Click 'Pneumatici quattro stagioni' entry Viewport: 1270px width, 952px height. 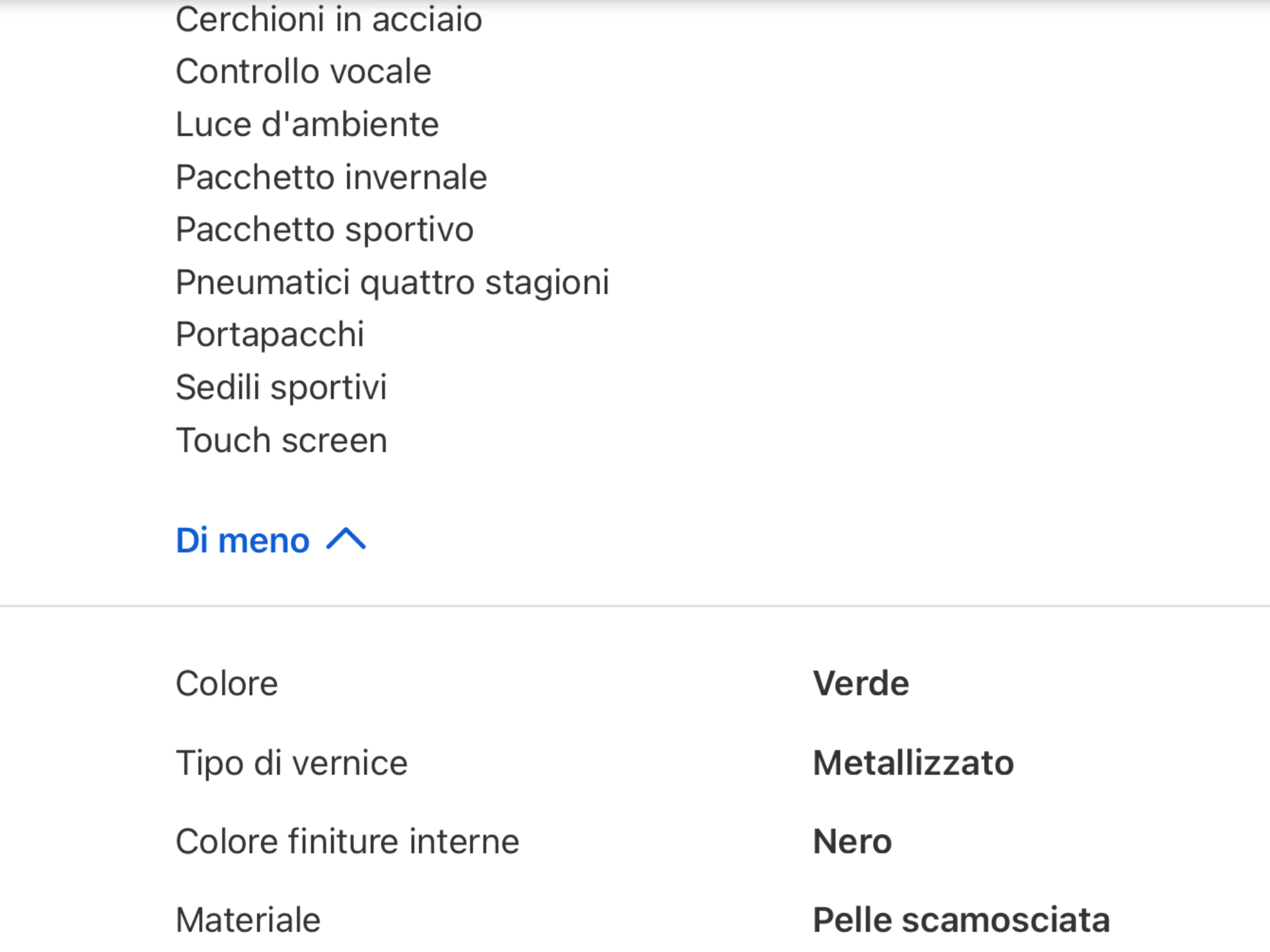click(x=393, y=283)
